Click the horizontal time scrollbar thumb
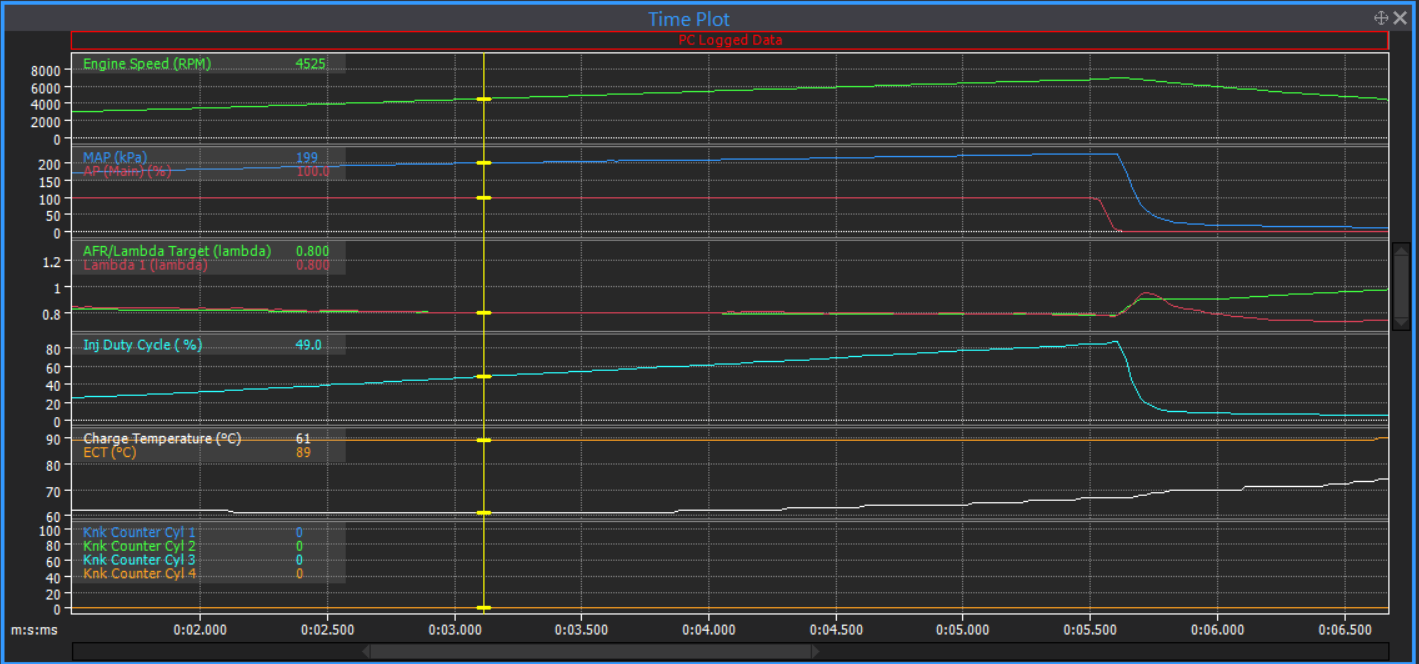 click(x=593, y=651)
